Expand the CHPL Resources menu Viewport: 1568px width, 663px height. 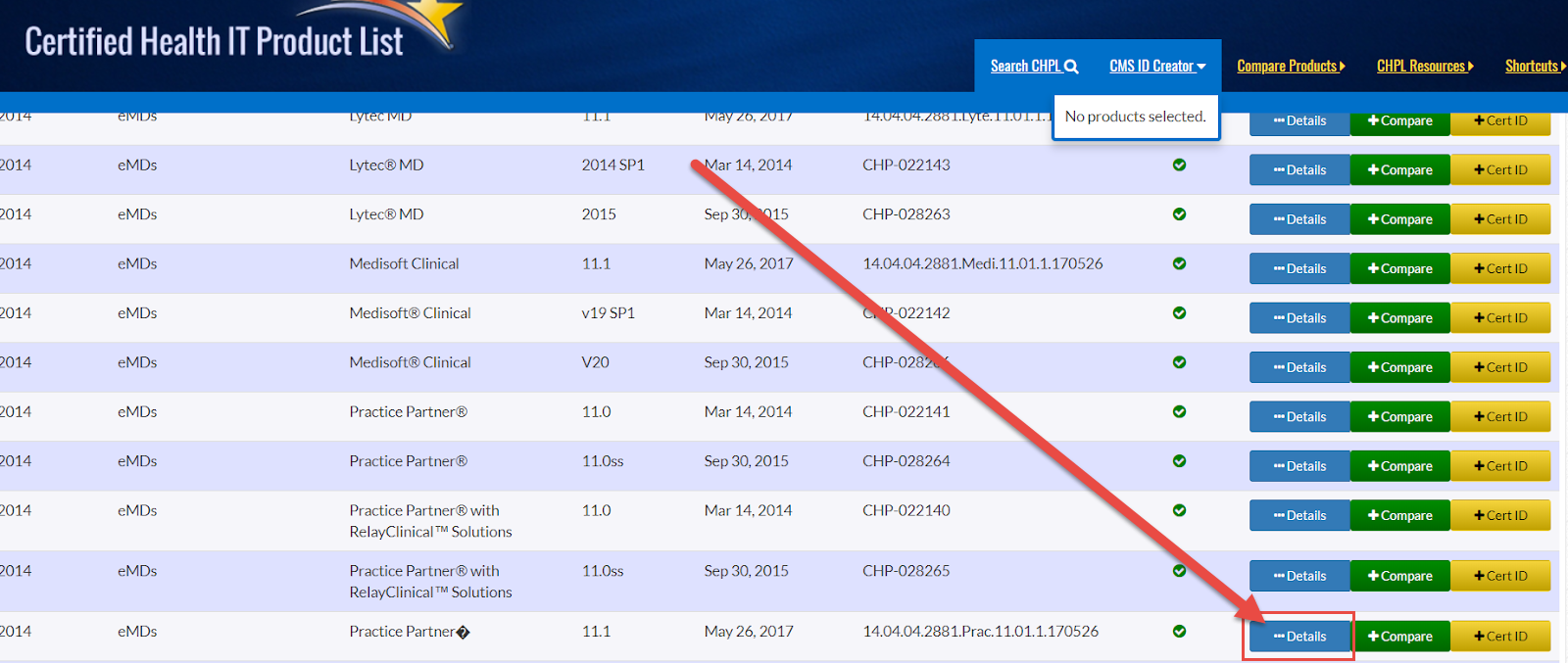[1425, 66]
